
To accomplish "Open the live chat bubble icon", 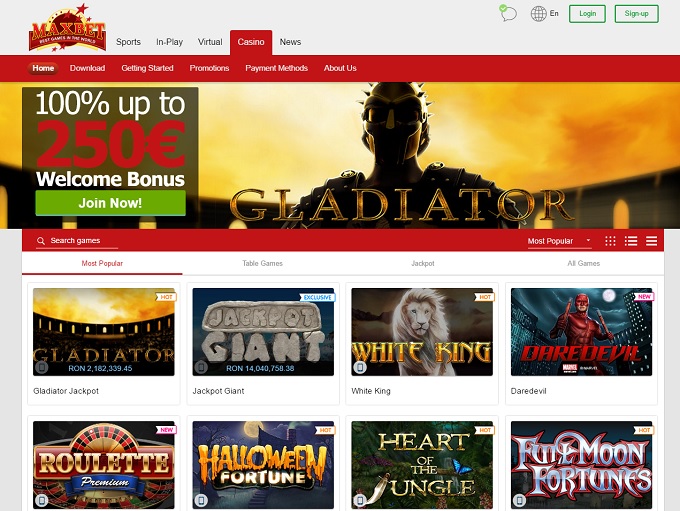I will (x=508, y=13).
